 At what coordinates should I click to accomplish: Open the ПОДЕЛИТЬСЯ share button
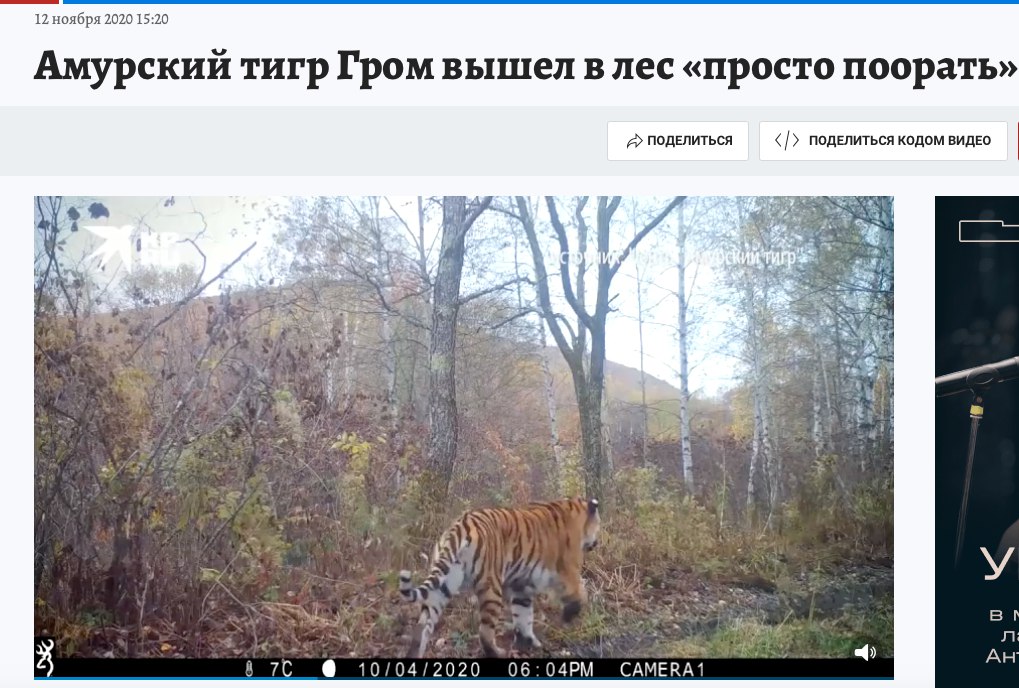678,141
